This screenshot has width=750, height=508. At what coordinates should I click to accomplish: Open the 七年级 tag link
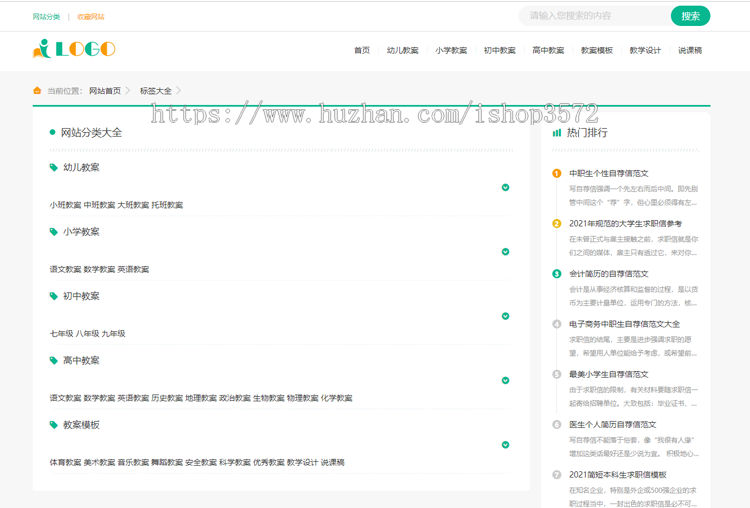(x=62, y=334)
